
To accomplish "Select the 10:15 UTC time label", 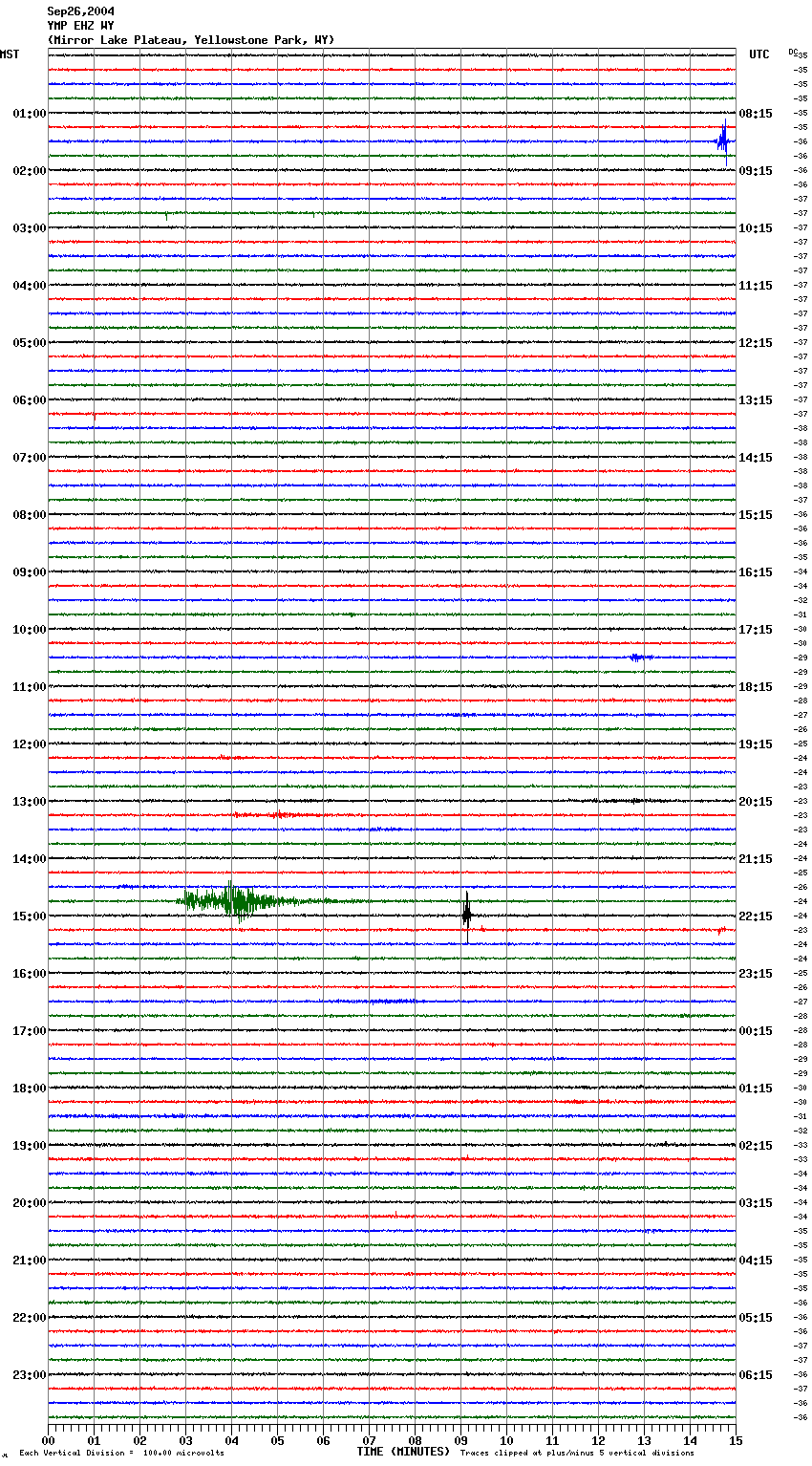I will click(756, 228).
